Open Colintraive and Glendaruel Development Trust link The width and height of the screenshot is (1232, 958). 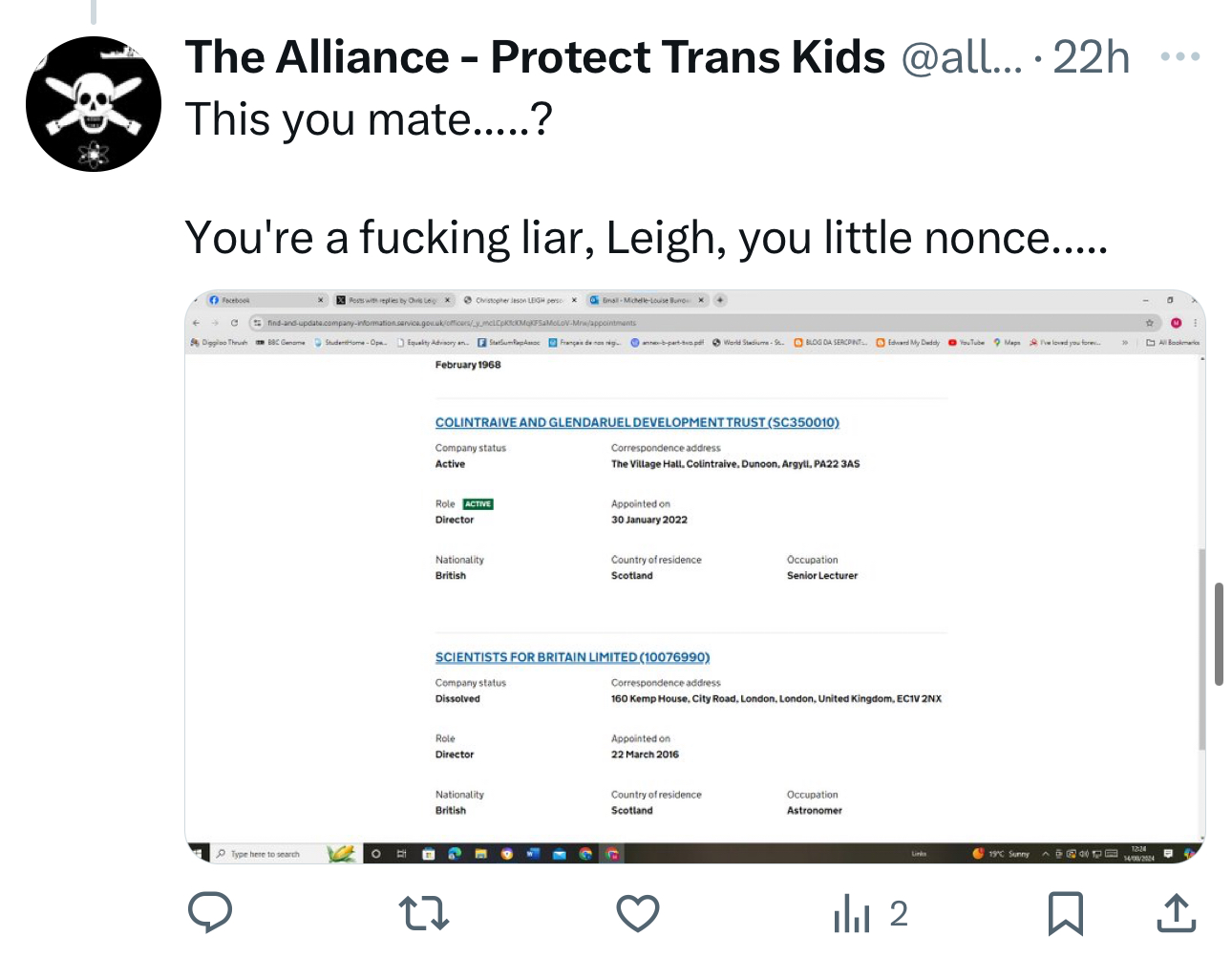[x=637, y=422]
